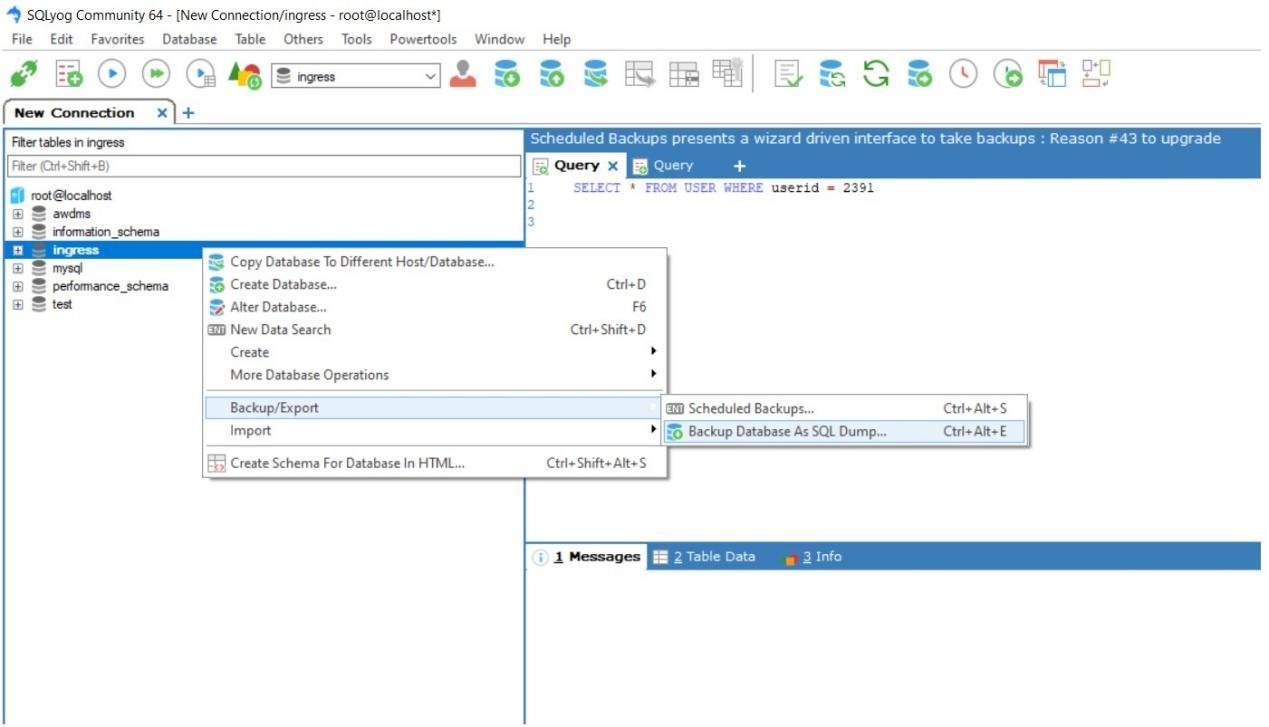Open a new MySQL connection

23,73
